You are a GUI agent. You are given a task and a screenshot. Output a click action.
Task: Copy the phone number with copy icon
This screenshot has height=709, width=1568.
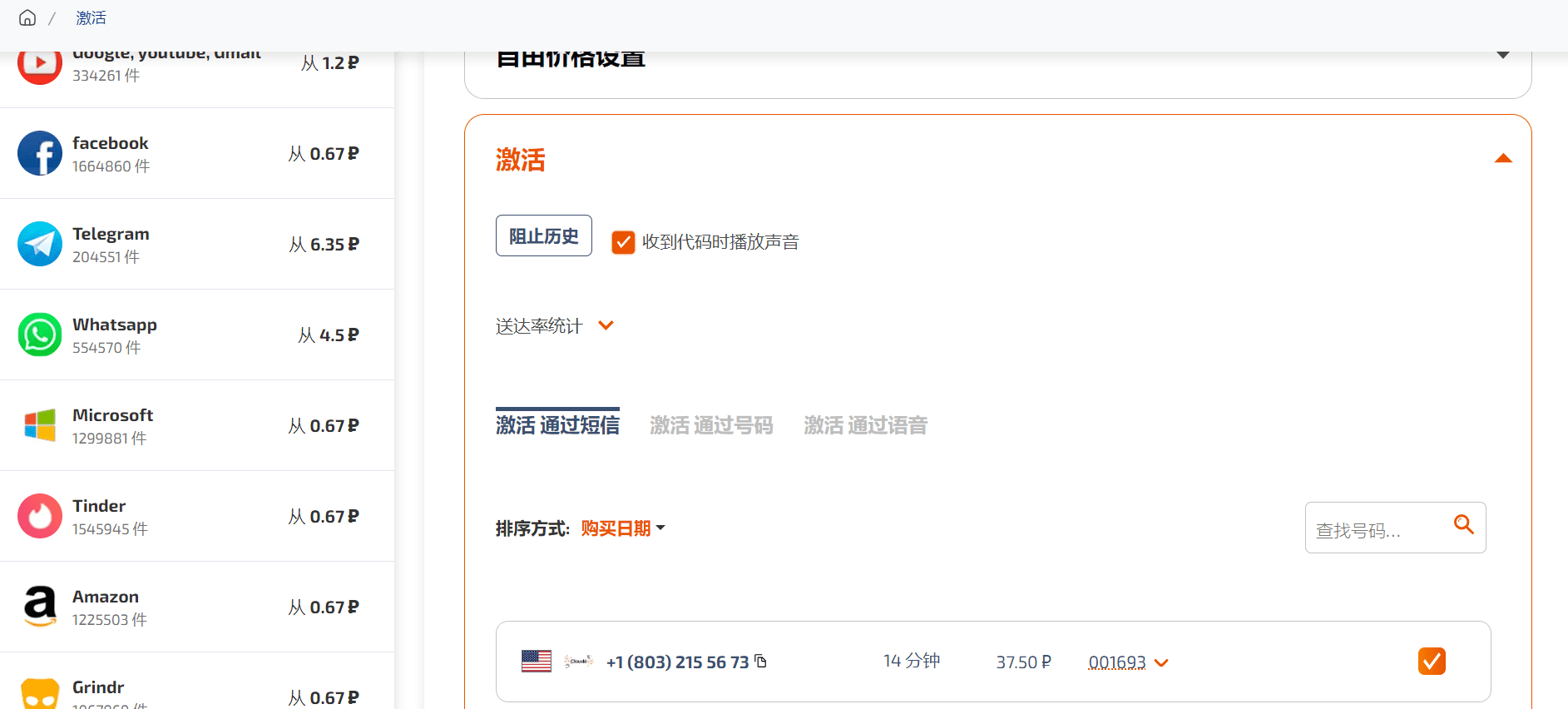(x=760, y=662)
